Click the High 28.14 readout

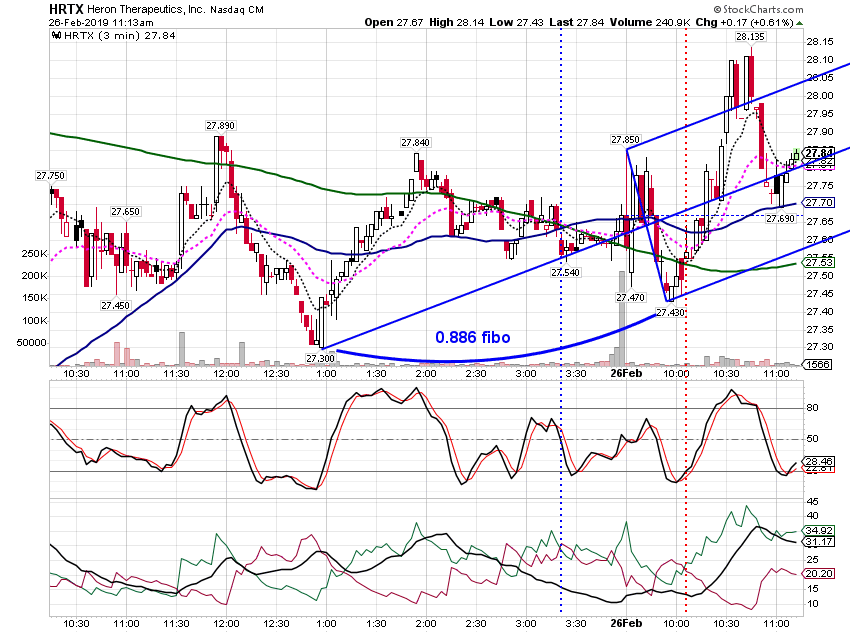(x=456, y=22)
